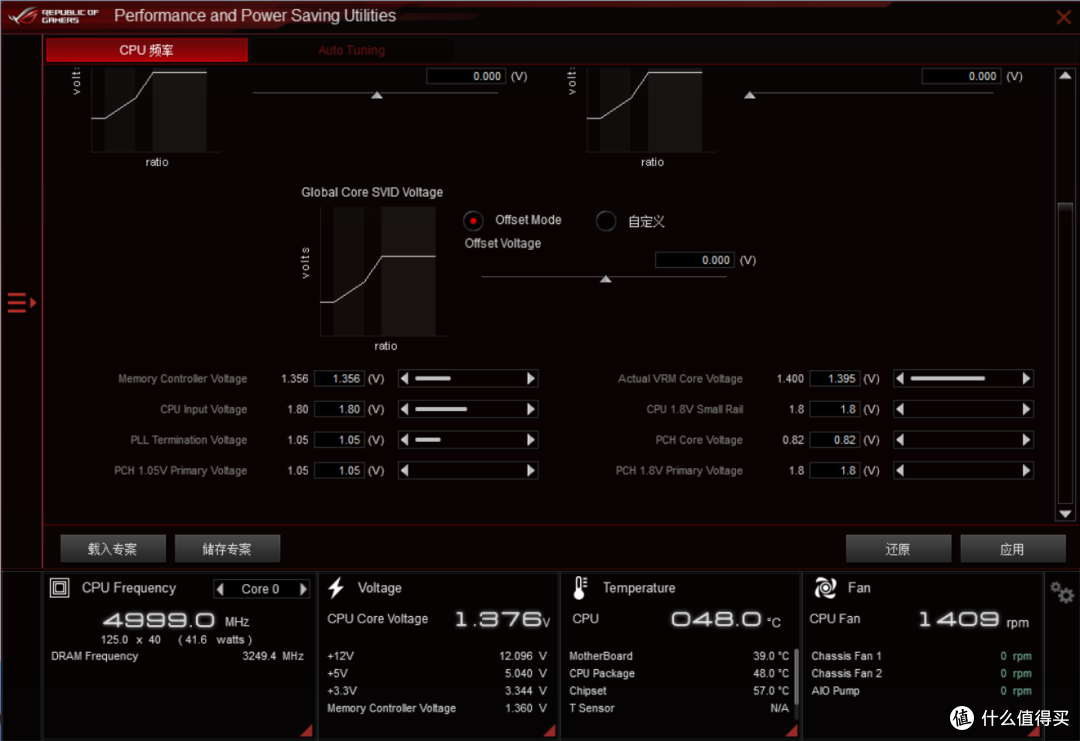Increase PCH Core Voltage with right arrow
This screenshot has height=741, width=1080.
click(x=1026, y=439)
